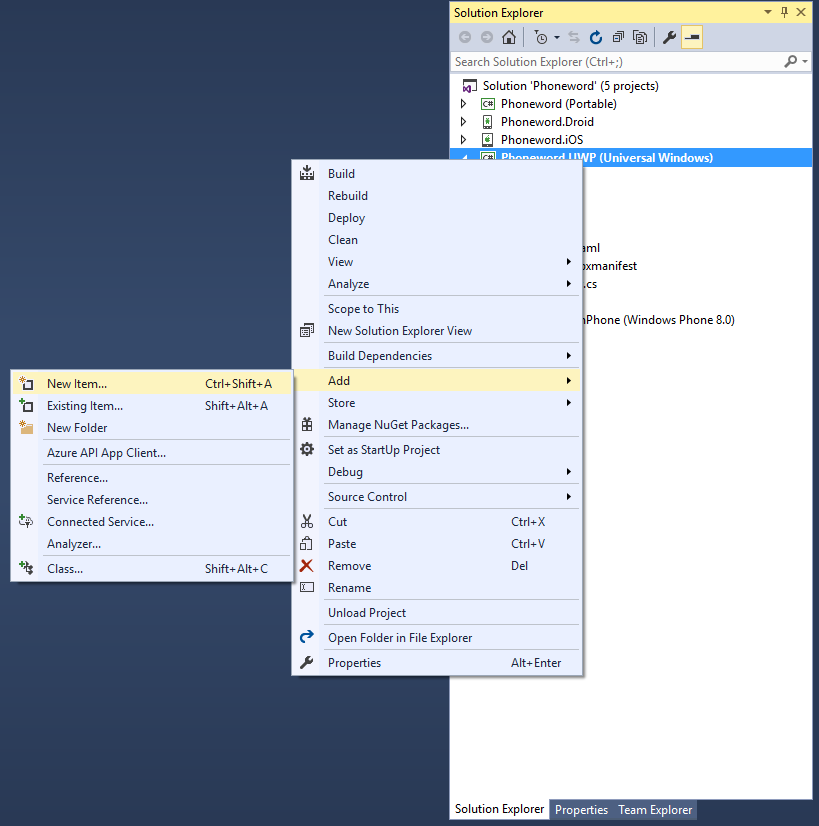The height and width of the screenshot is (826, 819).
Task: Click the Home icon in Solution Explorer toolbar
Action: coord(509,37)
